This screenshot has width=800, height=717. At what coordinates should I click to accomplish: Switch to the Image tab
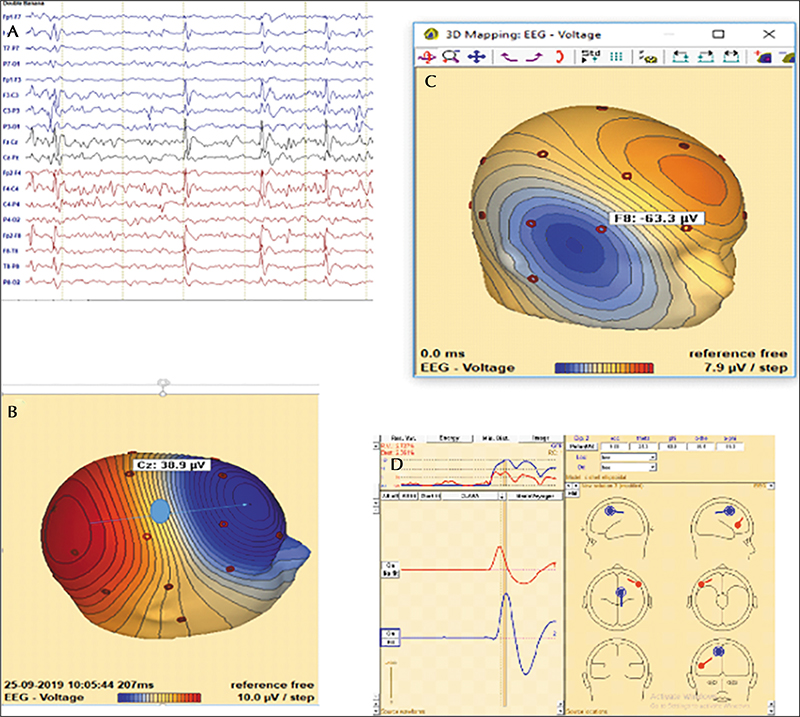click(x=540, y=438)
